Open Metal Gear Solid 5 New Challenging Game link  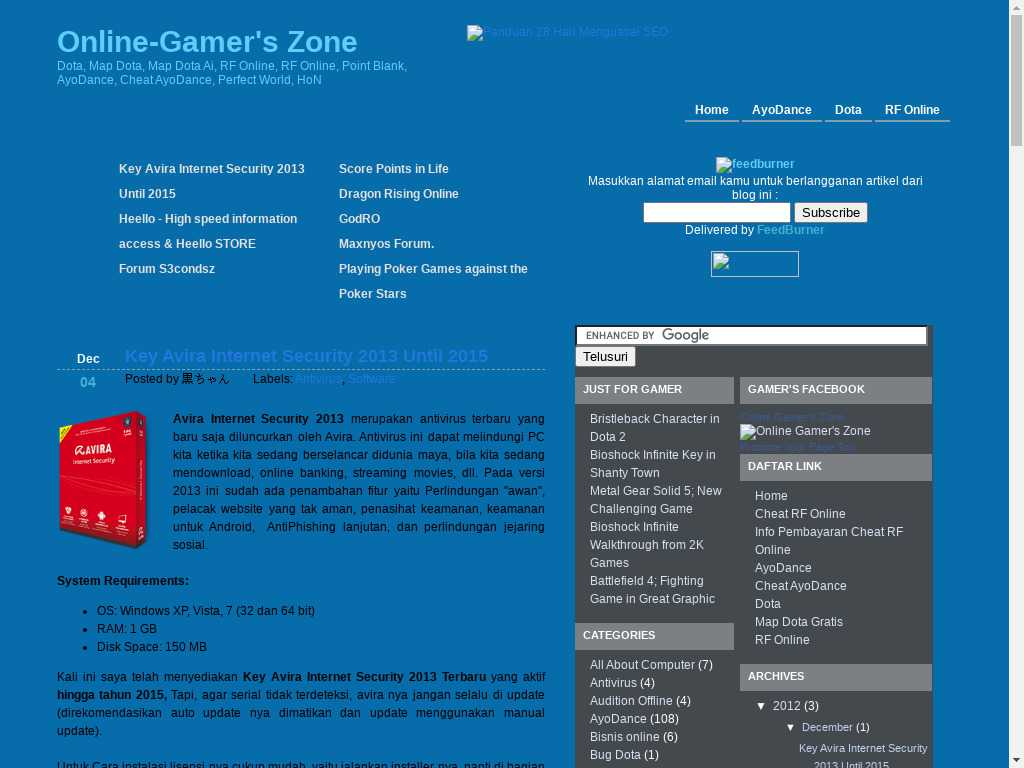[x=656, y=500]
